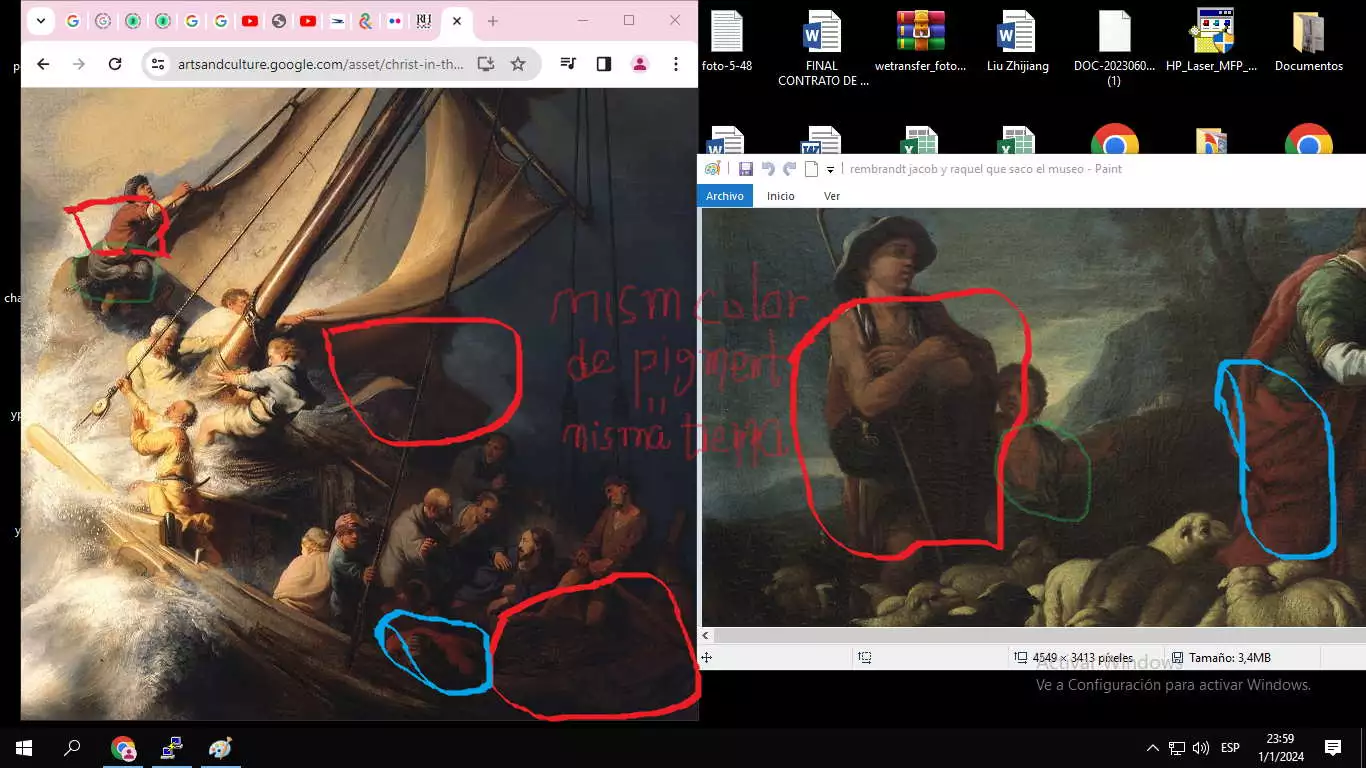Click the cursor position icon in Paint status bar
Image resolution: width=1366 pixels, height=768 pixels.
coord(707,657)
